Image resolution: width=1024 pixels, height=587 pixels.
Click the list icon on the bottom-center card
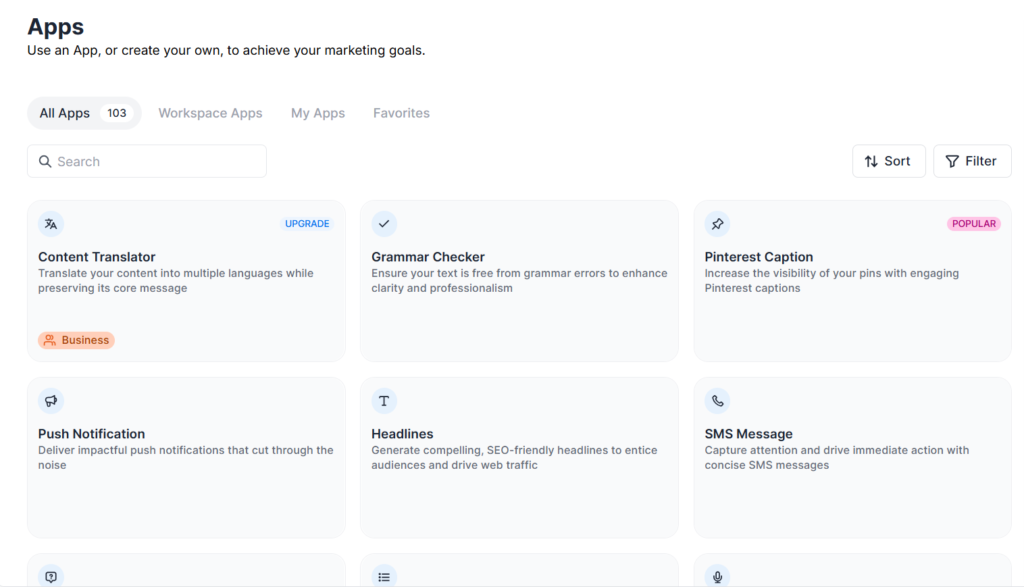click(384, 576)
